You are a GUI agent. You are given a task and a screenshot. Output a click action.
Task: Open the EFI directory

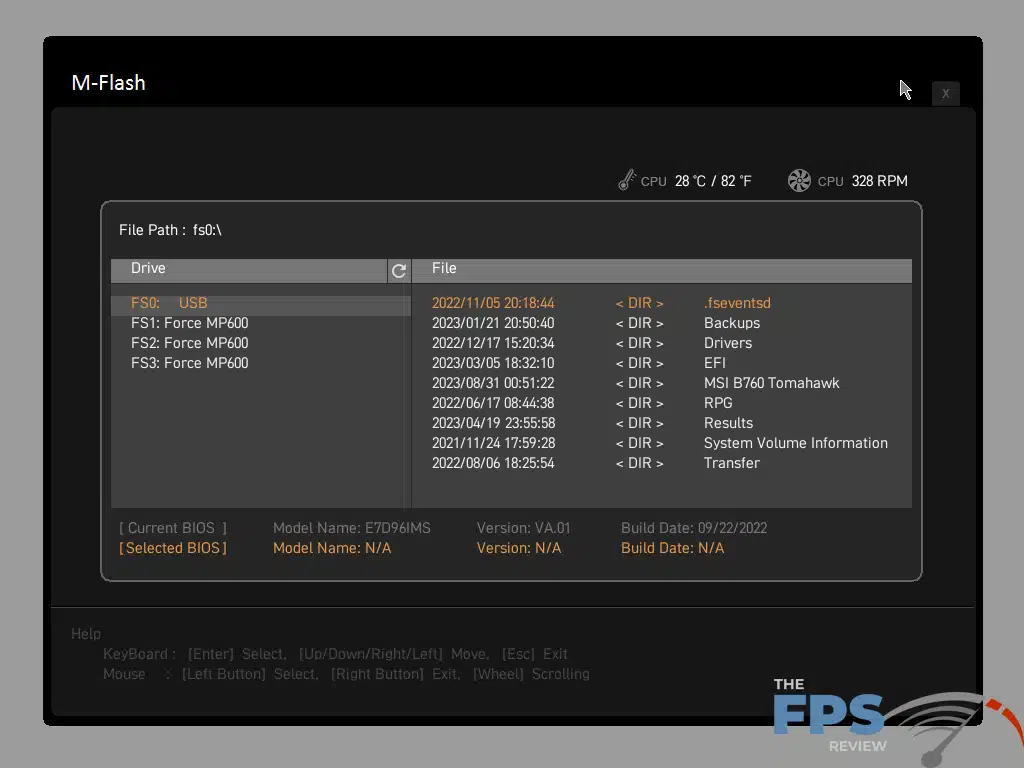[x=714, y=363]
